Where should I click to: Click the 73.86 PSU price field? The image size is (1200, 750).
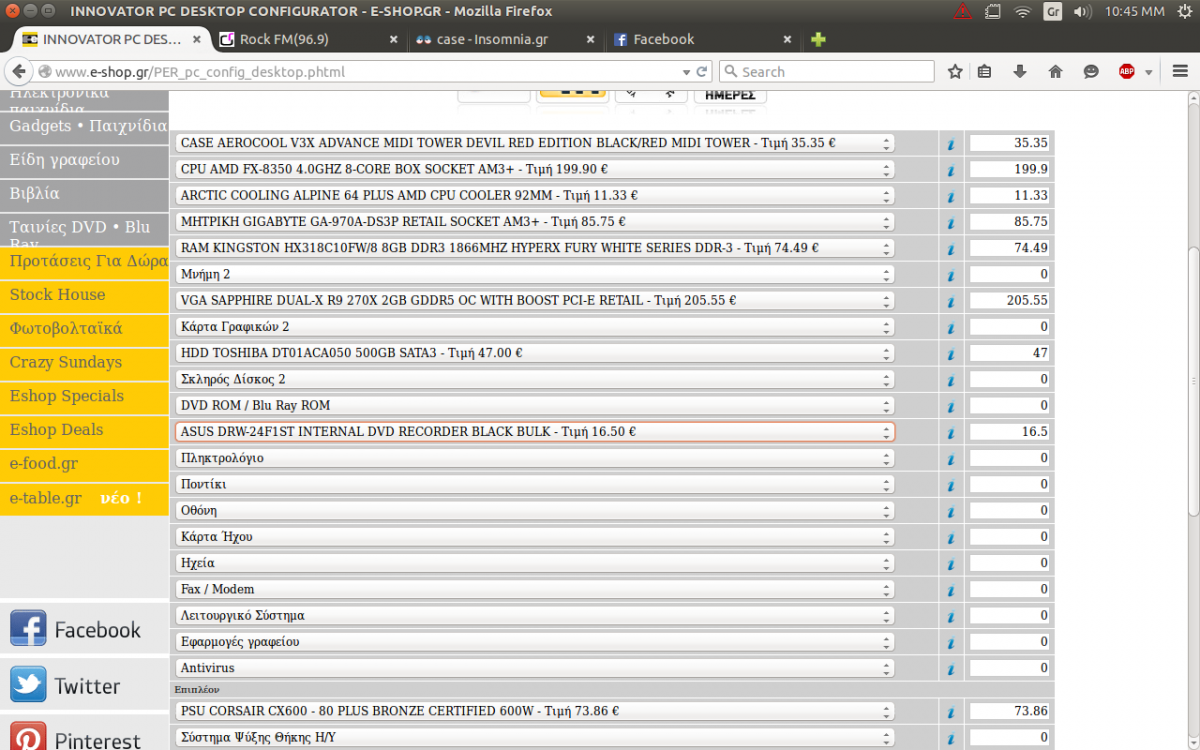pos(1010,712)
